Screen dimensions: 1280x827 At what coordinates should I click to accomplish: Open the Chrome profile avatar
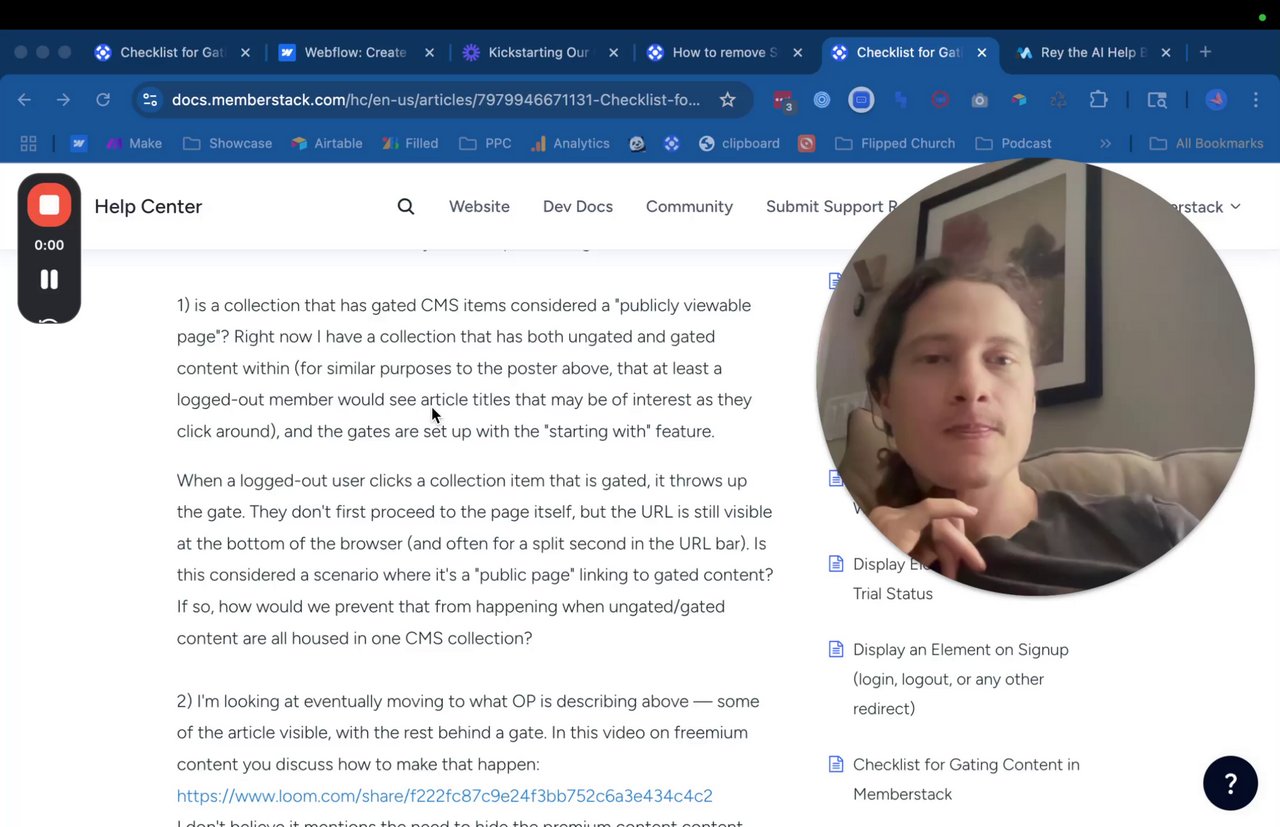click(x=1216, y=100)
